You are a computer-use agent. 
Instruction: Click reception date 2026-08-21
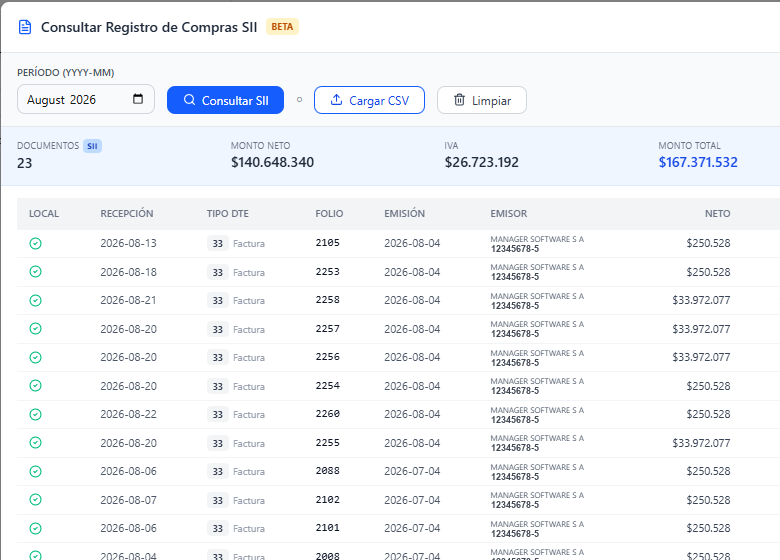point(128,300)
